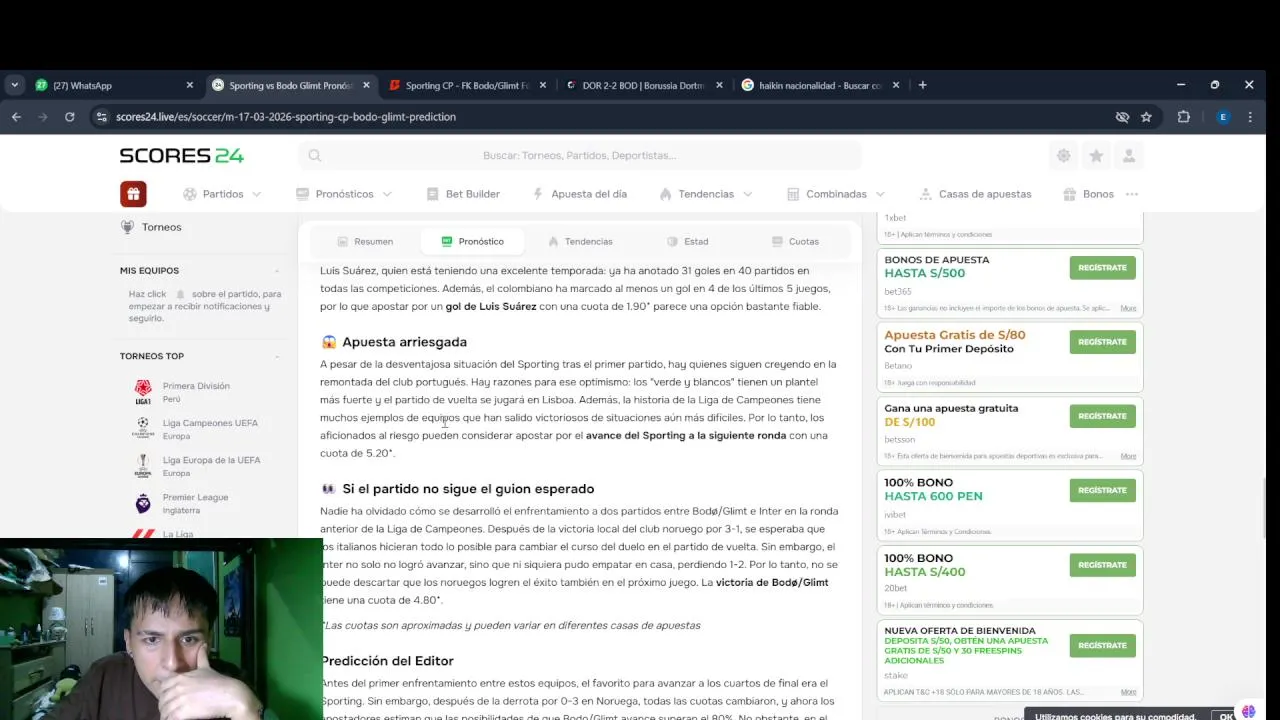This screenshot has height=720, width=1280.
Task: Collapse MIS EQUIPOS section
Action: pyautogui.click(x=277, y=271)
